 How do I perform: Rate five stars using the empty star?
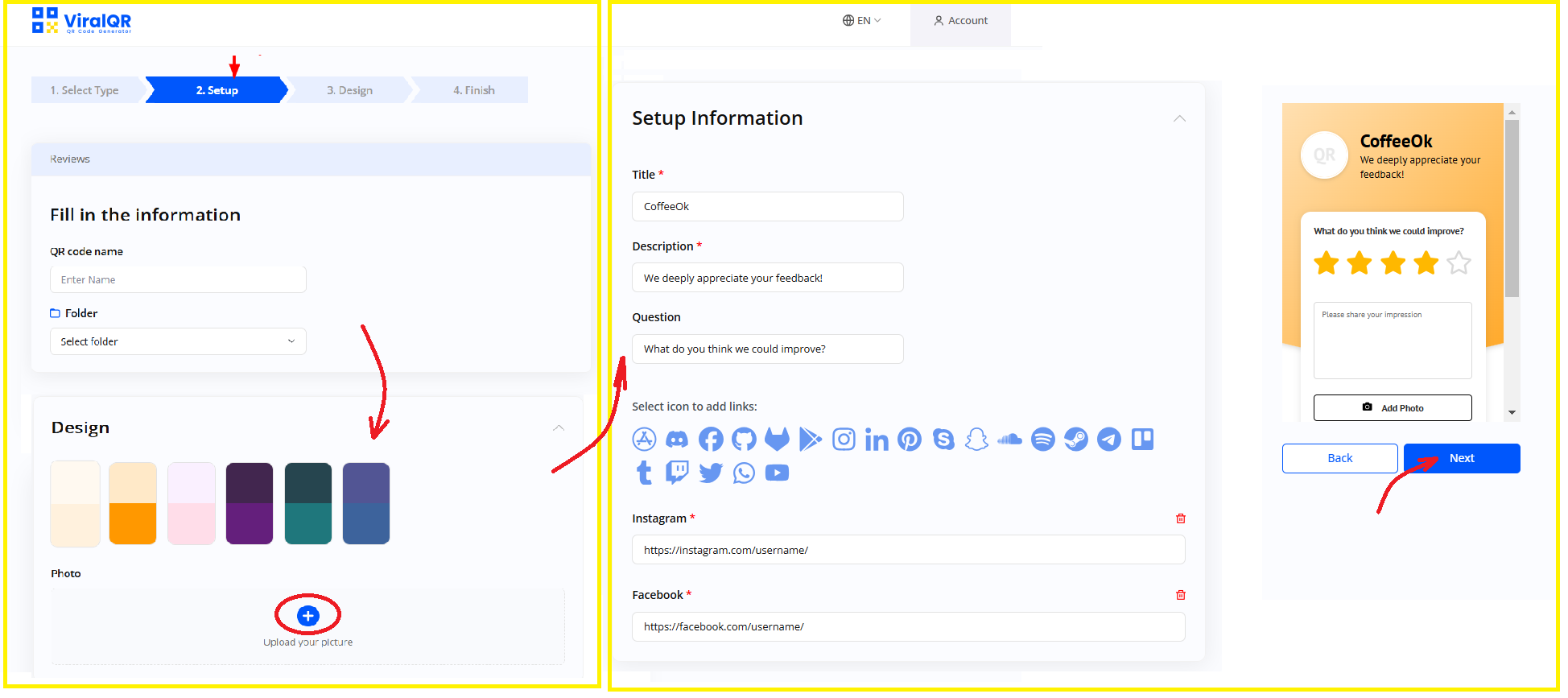(1459, 262)
